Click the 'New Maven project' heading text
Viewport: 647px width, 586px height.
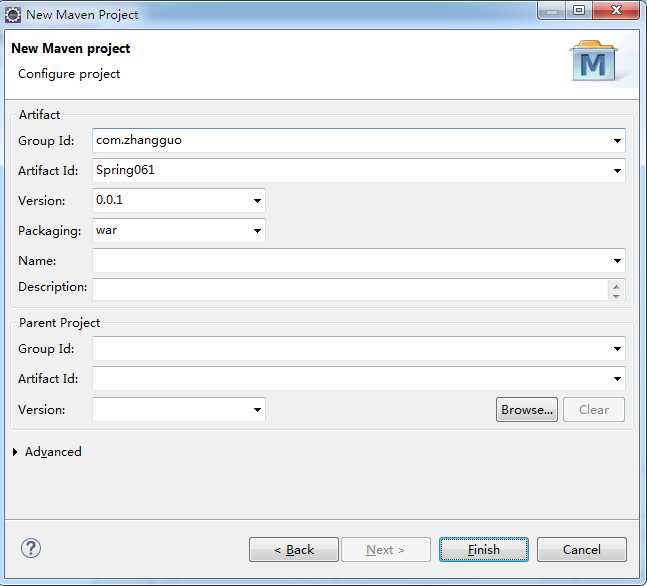[x=71, y=49]
